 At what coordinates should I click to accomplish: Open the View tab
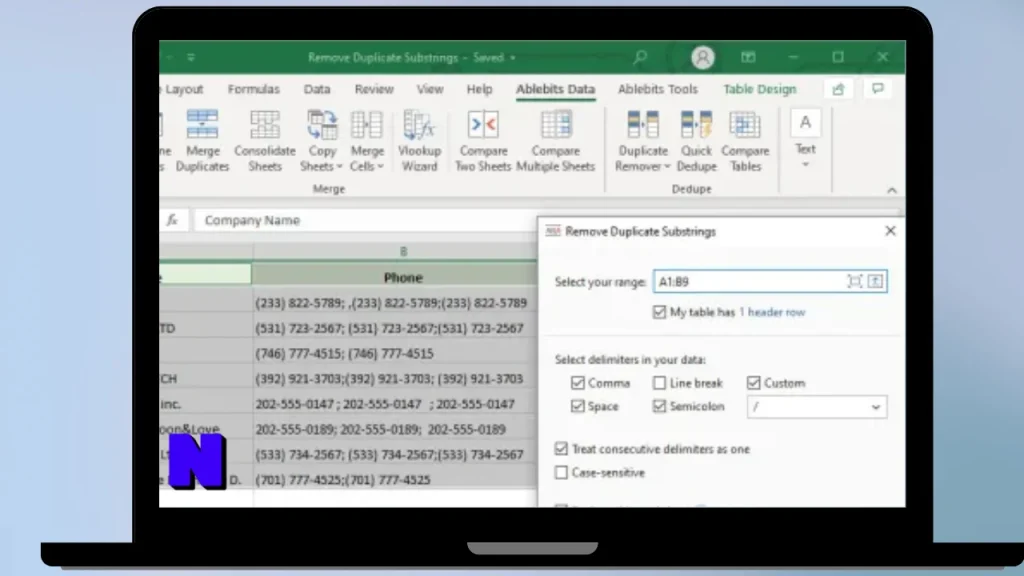point(430,89)
